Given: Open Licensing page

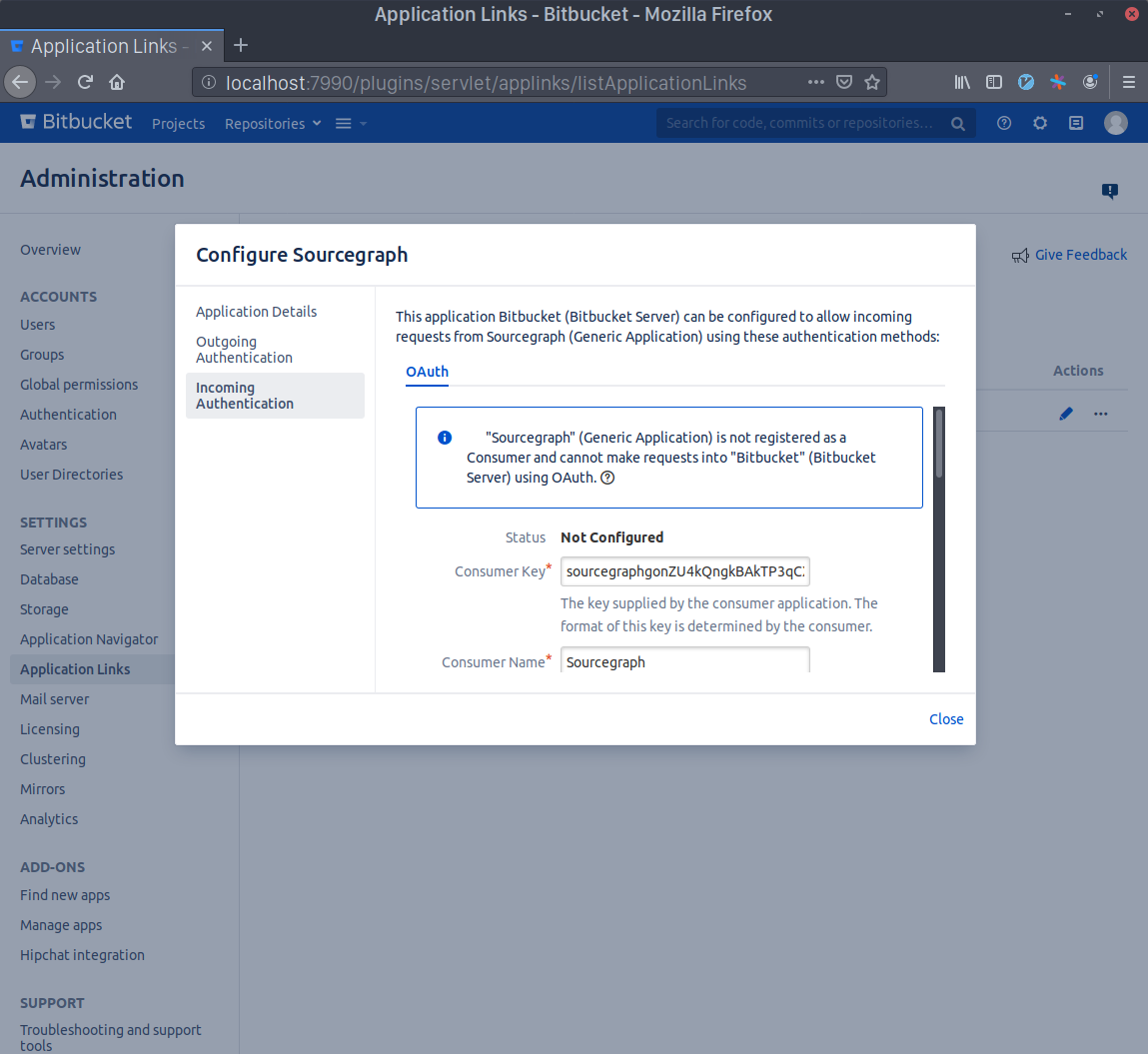Looking at the screenshot, I should [50, 729].
